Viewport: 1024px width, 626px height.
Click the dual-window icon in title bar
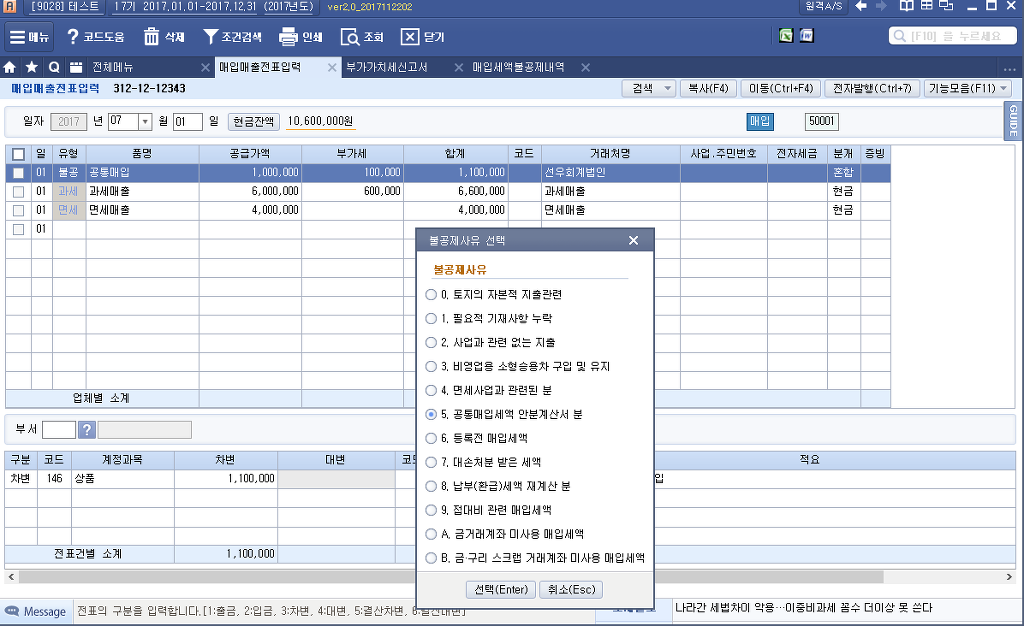point(946,6)
